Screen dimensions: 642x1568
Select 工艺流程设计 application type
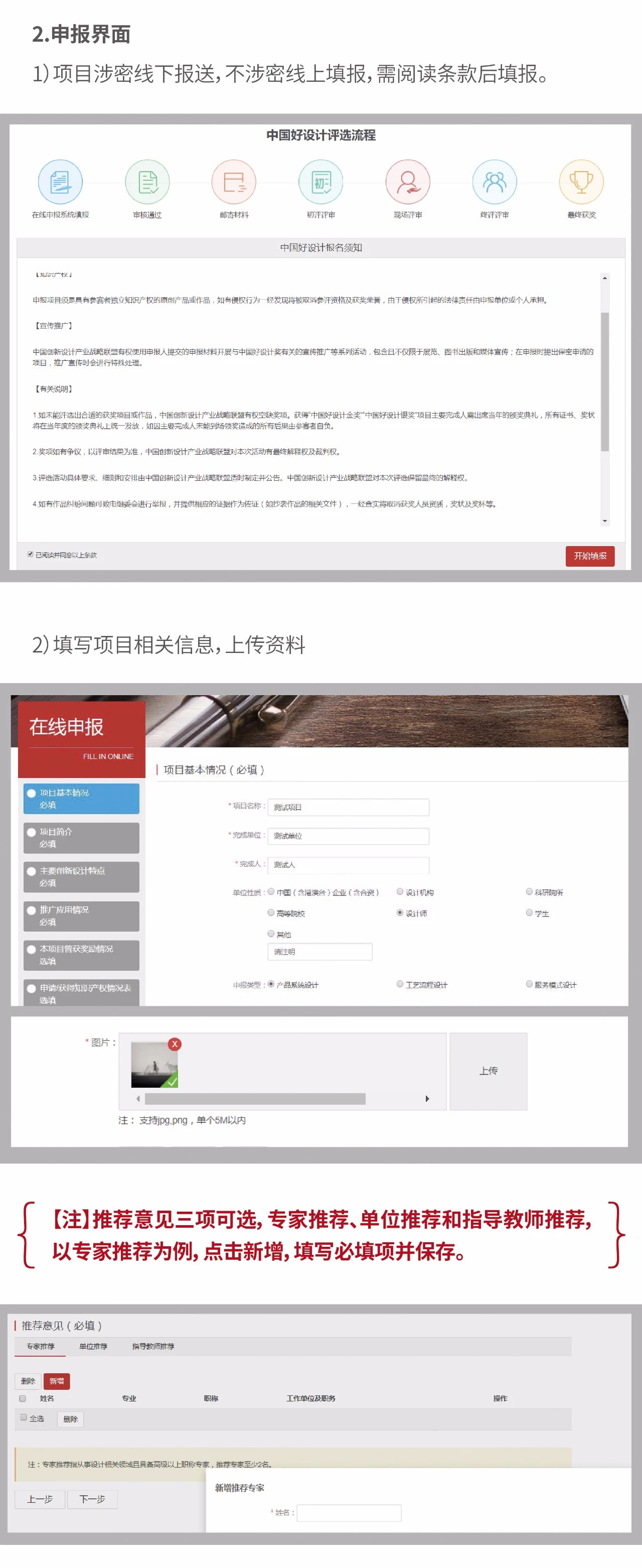point(400,984)
